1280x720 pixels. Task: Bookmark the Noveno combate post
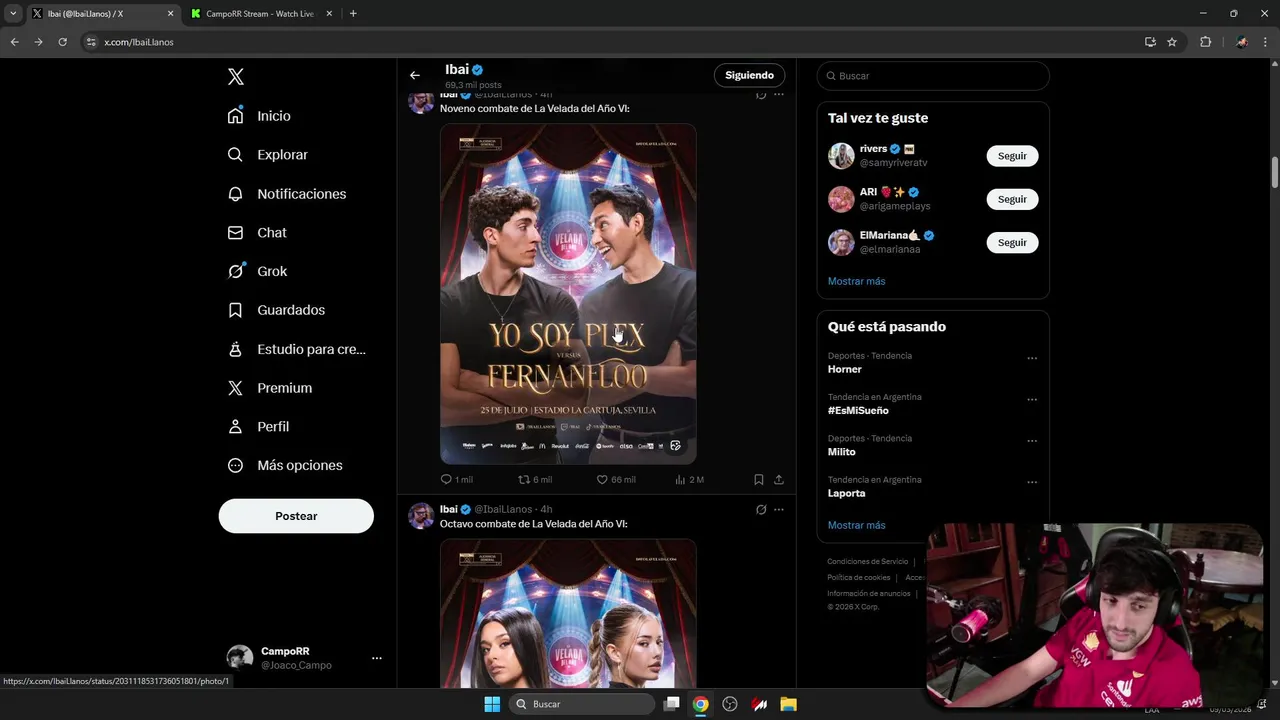(x=759, y=480)
